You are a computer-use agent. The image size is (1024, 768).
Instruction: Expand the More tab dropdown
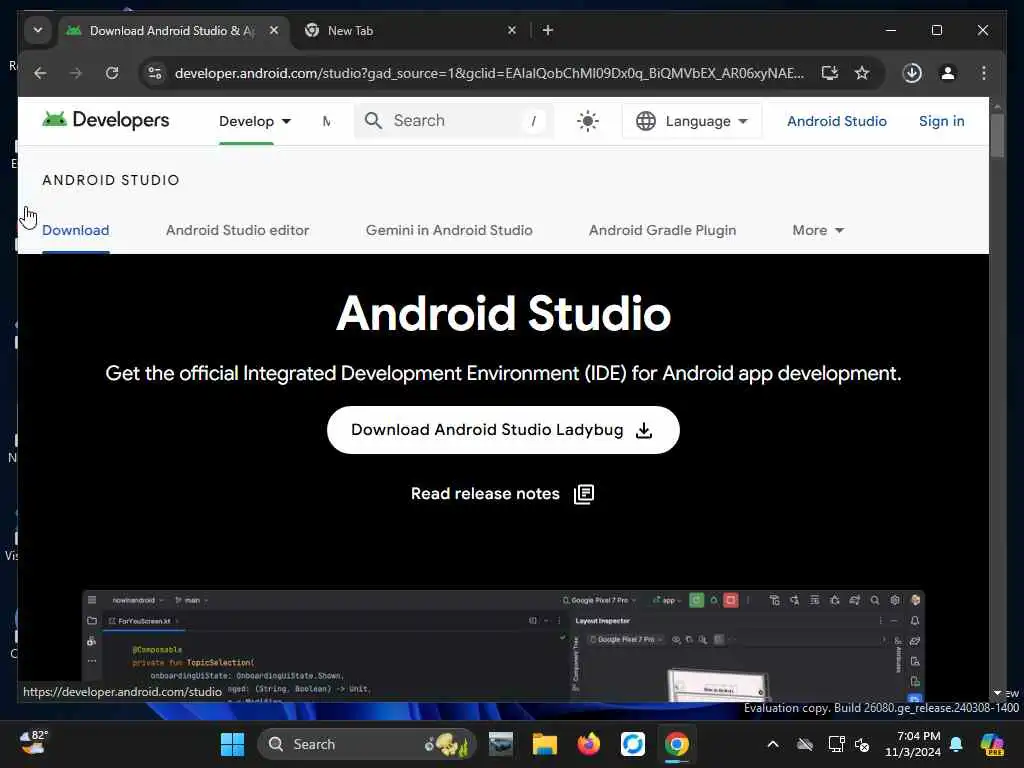pos(818,230)
